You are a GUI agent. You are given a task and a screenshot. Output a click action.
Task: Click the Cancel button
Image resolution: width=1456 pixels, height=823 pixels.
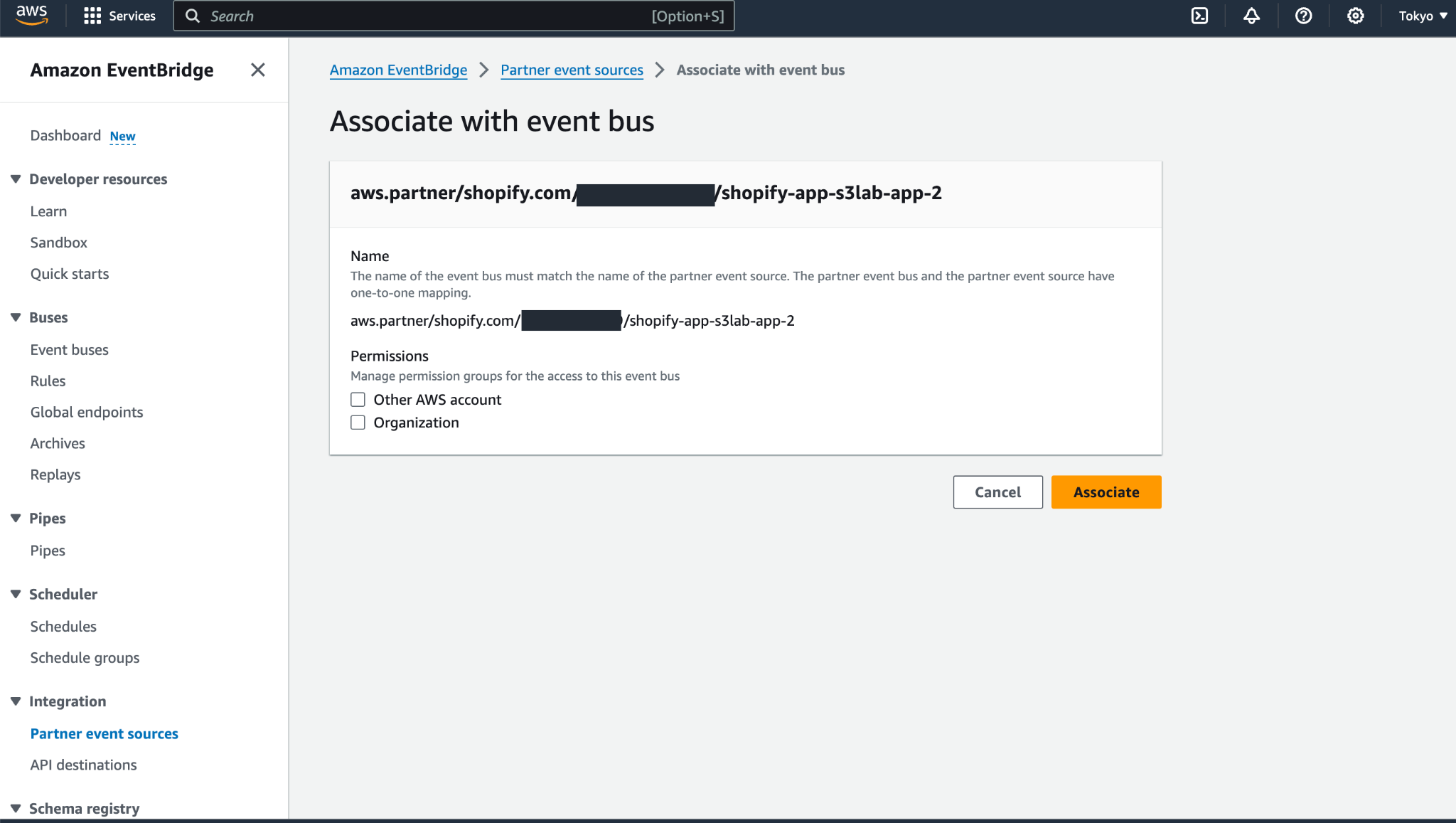(x=997, y=492)
